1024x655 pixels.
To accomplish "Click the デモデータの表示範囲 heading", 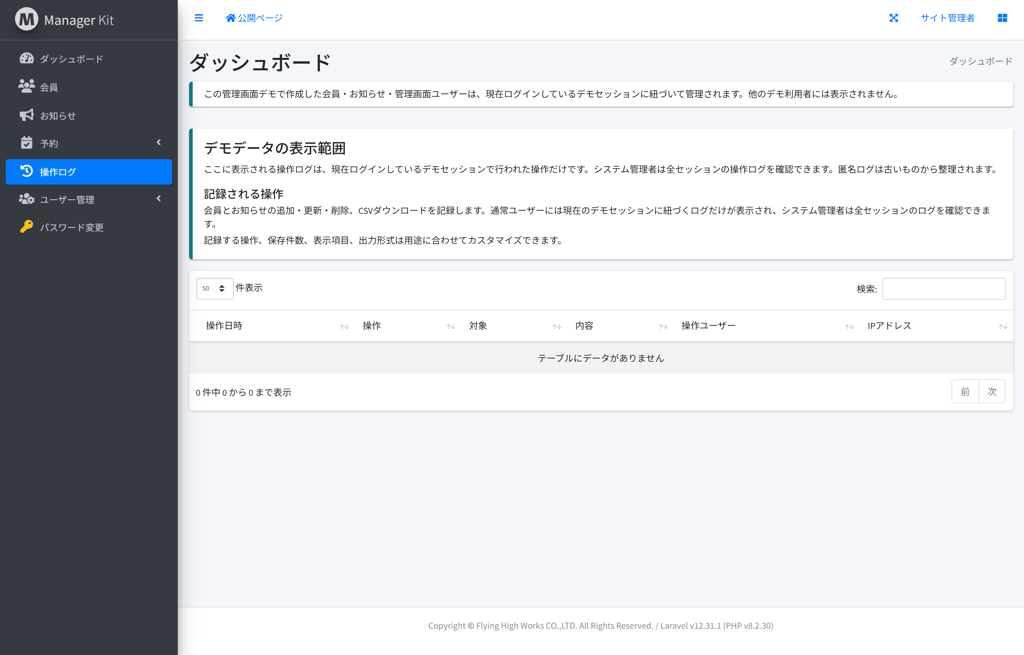I will pos(275,148).
